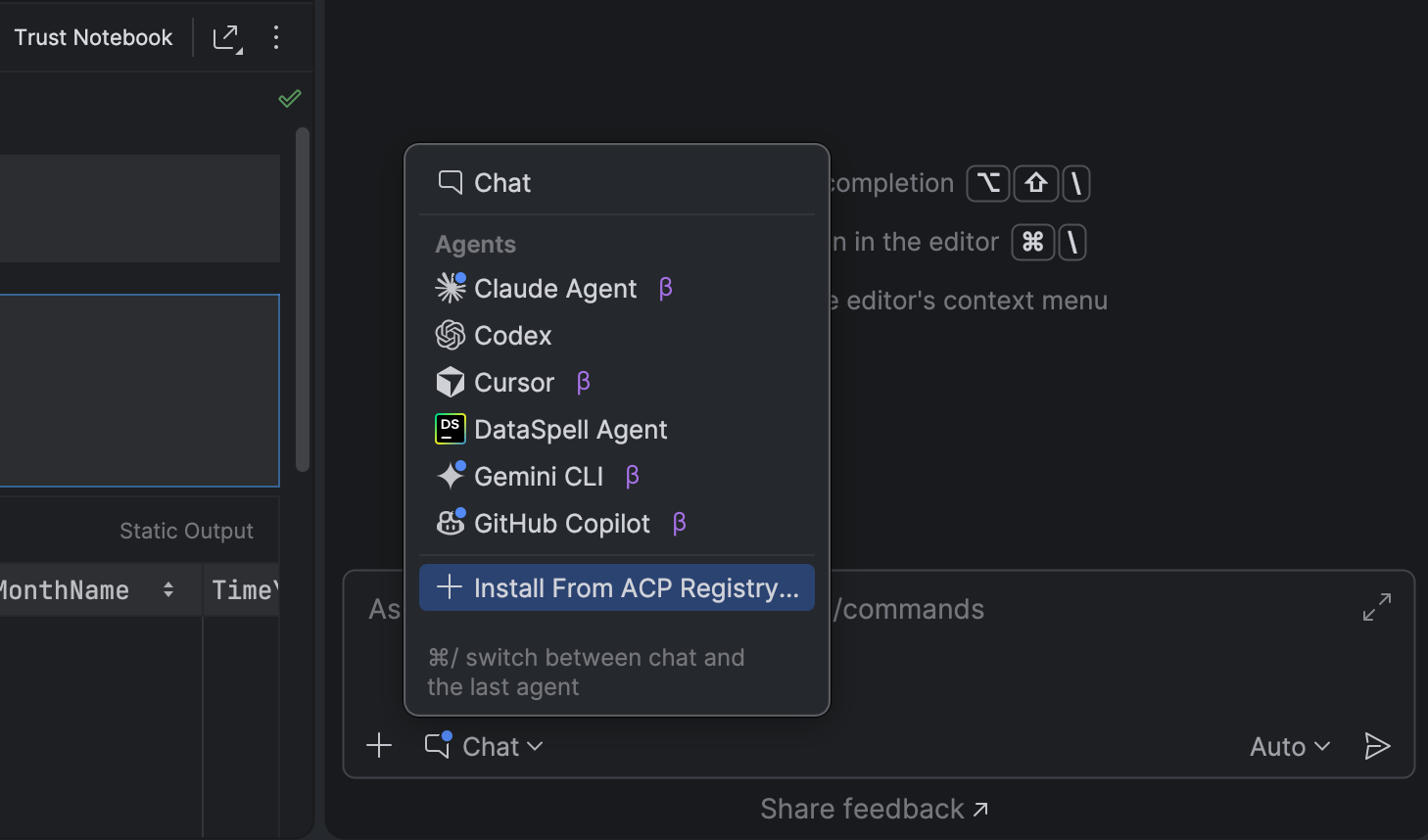1428x840 pixels.
Task: Send the message with arrow icon
Action: point(1377,746)
